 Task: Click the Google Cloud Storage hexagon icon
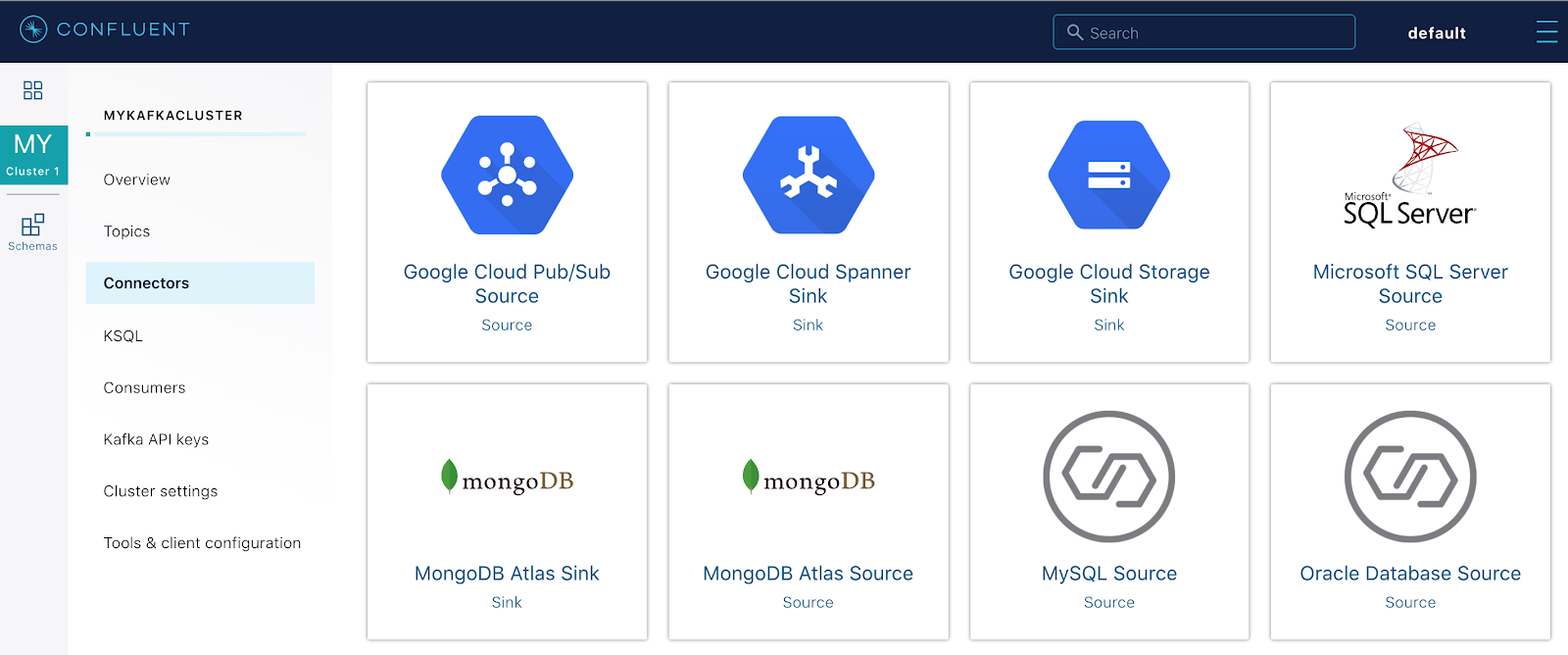click(x=1109, y=175)
